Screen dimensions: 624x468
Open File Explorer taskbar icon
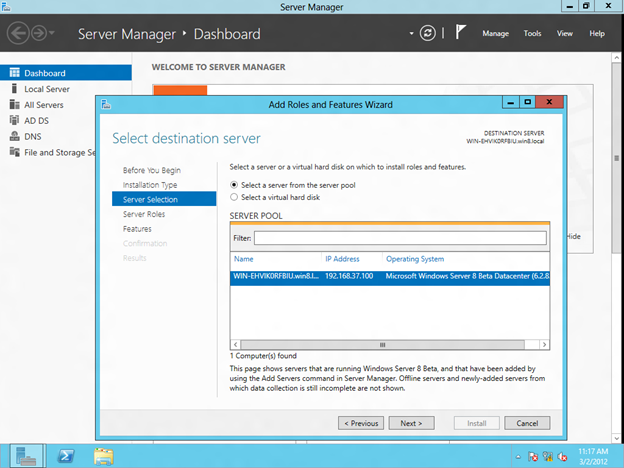point(103,455)
